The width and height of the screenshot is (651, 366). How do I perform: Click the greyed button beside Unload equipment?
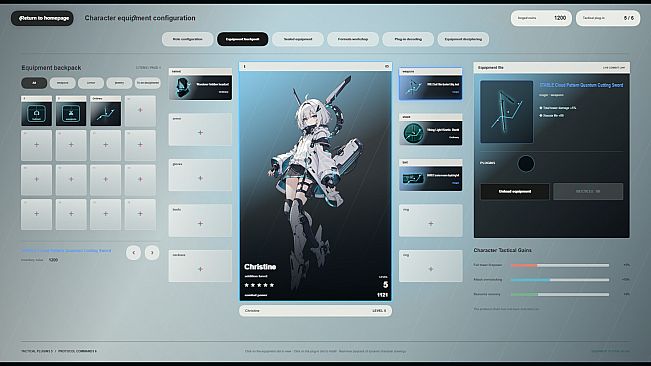pos(588,192)
